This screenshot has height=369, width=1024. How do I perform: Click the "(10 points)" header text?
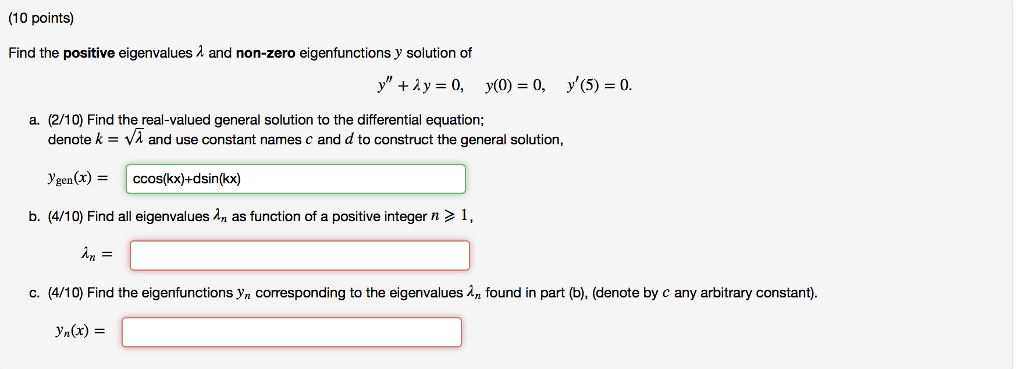pyautogui.click(x=41, y=19)
